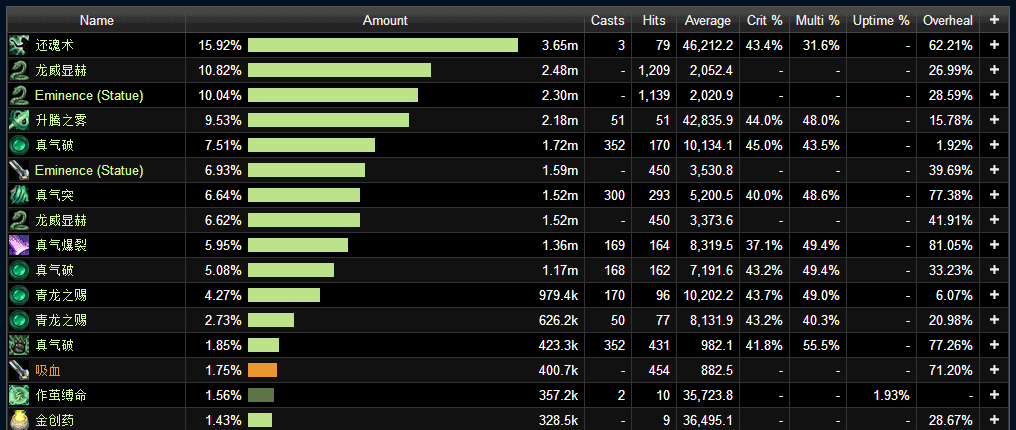Expand the 升腾之雾 row details
The image size is (1016, 430).
click(x=995, y=120)
